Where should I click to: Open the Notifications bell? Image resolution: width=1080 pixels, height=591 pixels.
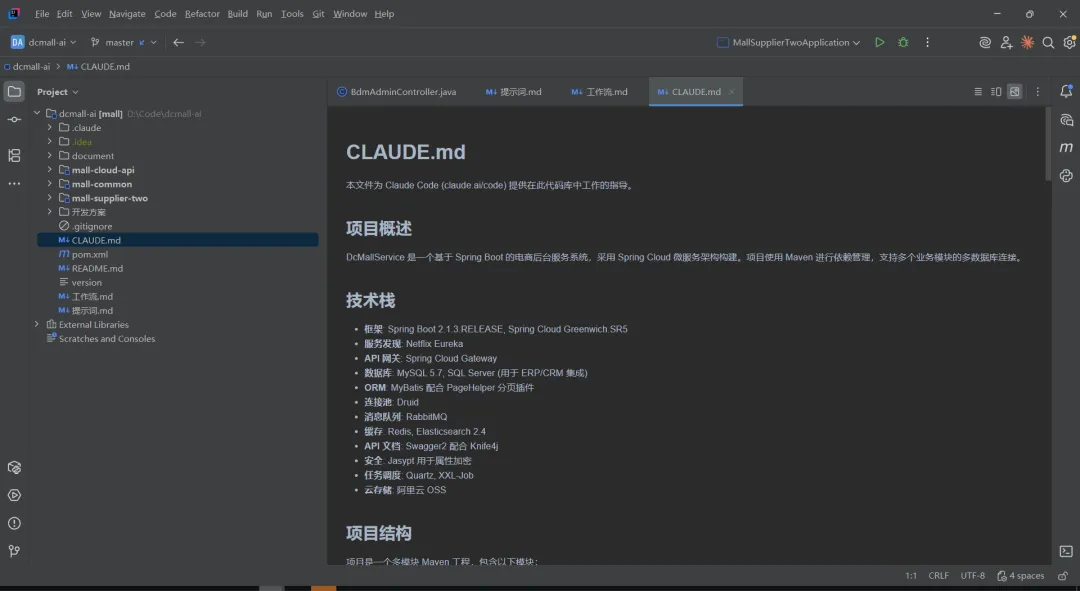[x=1066, y=91]
